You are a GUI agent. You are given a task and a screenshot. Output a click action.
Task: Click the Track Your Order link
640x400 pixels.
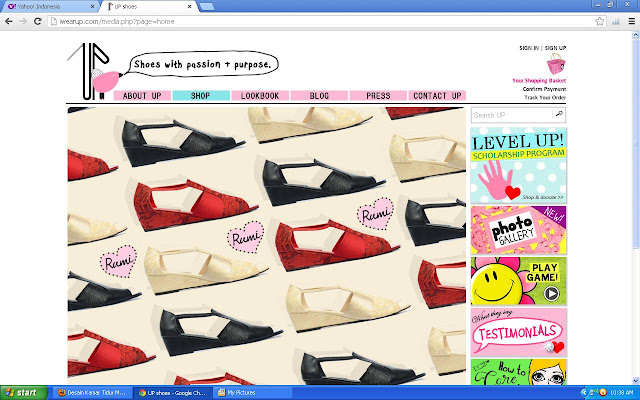[545, 98]
